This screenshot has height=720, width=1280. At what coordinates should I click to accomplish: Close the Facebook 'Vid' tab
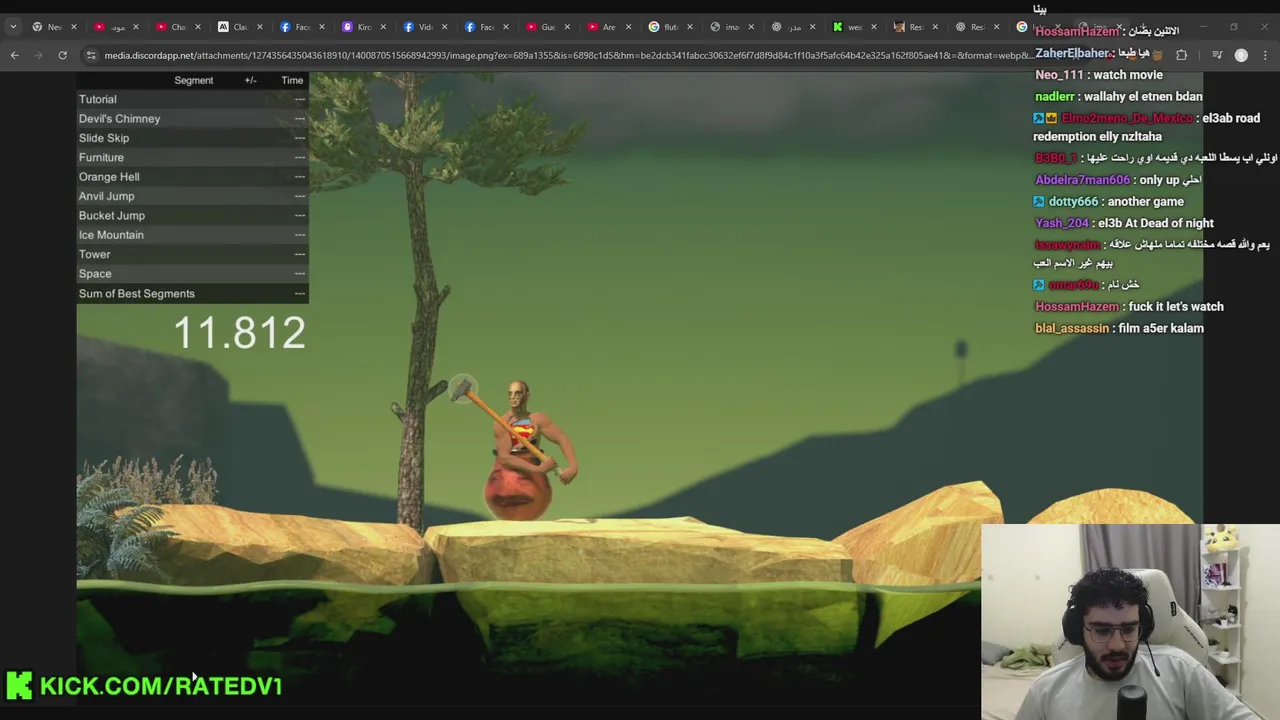tap(445, 27)
